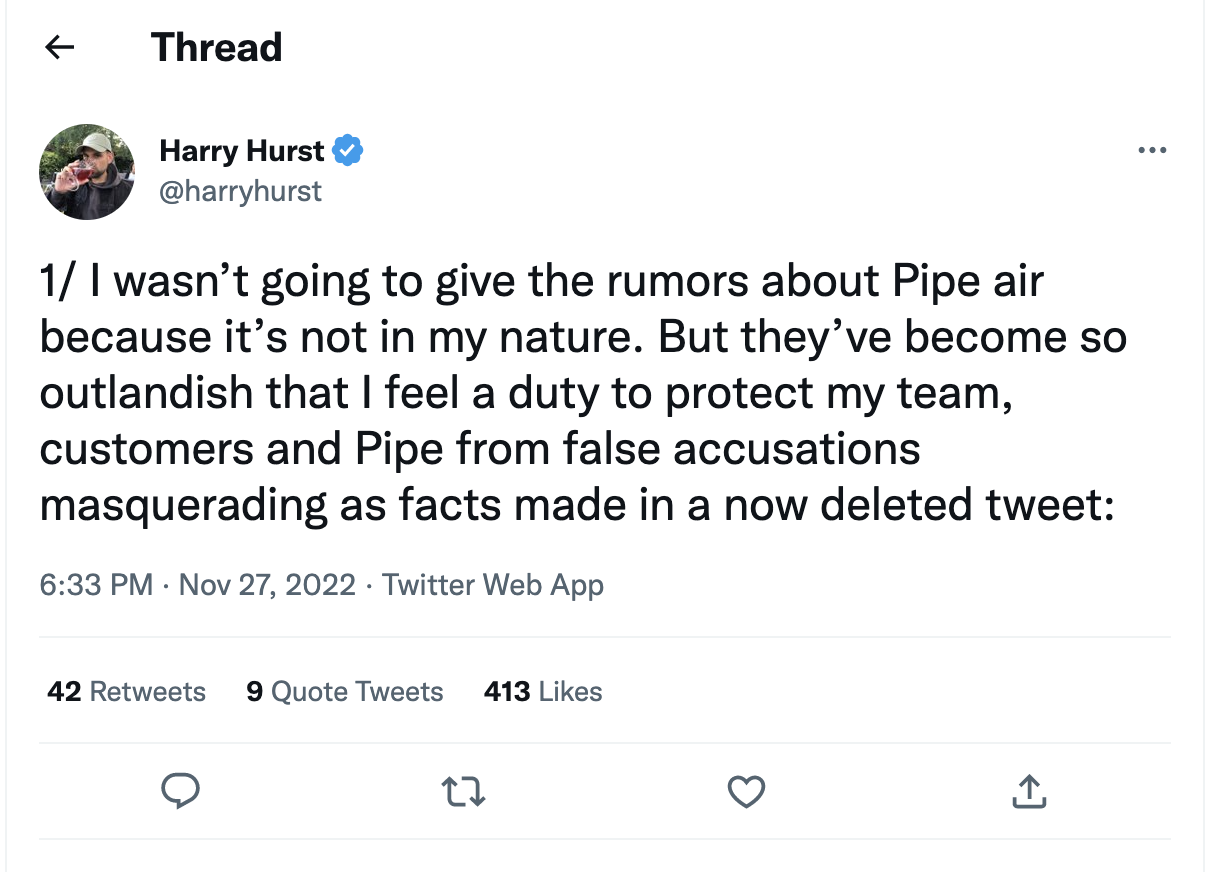
Task: Open the 9 Quote Tweets list
Action: pos(344,691)
